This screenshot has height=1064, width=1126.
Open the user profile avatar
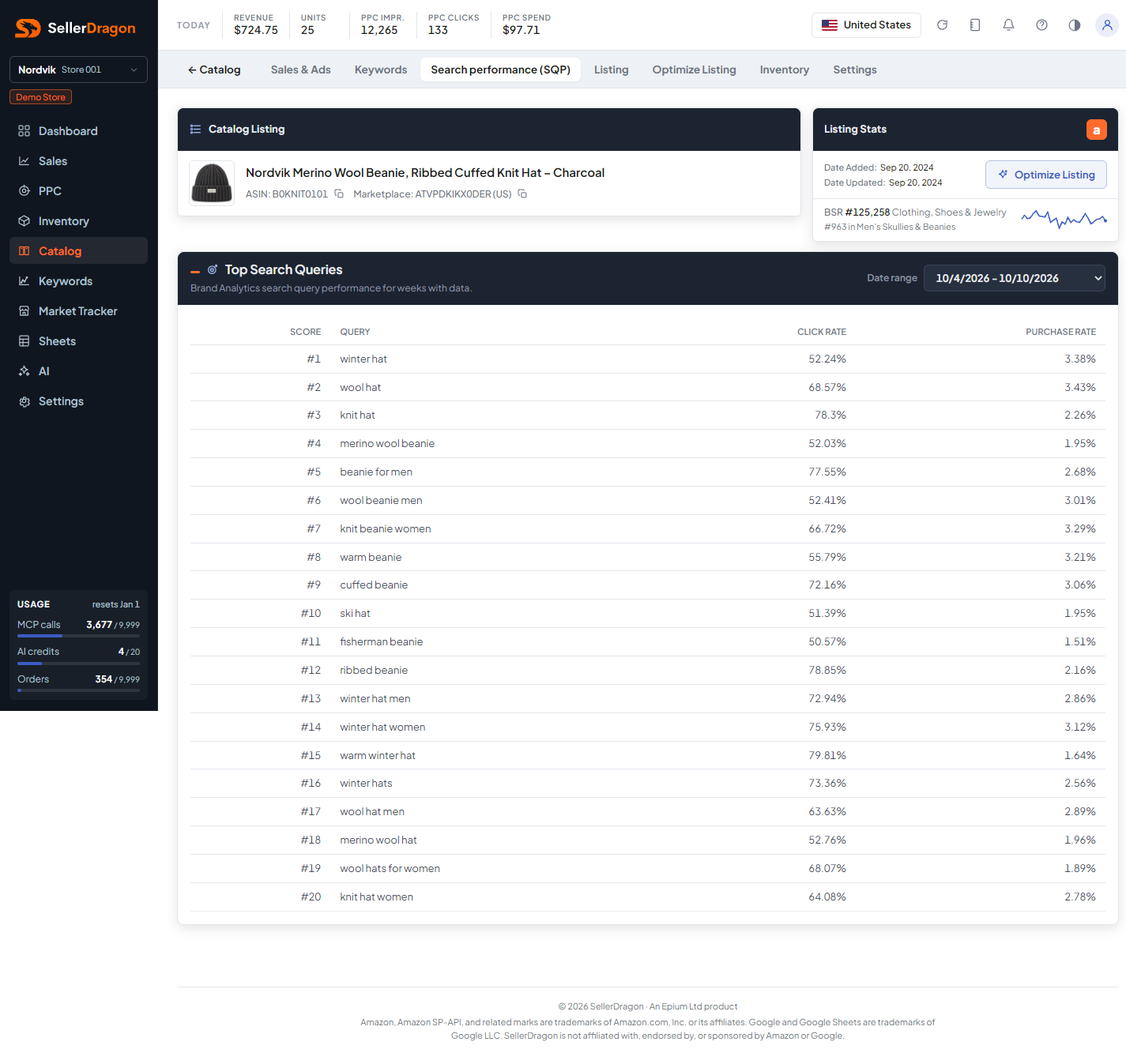pos(1107,25)
